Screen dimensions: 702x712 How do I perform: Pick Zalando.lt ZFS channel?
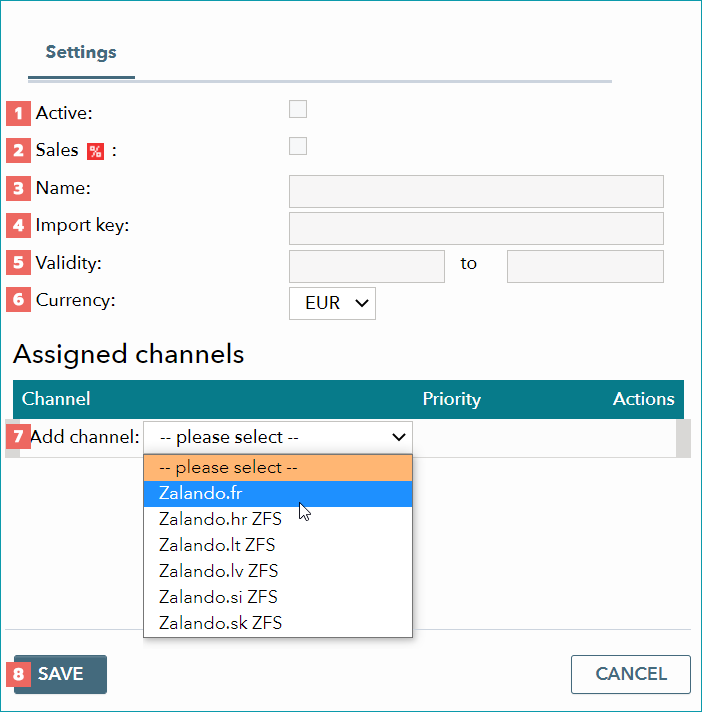[278, 545]
